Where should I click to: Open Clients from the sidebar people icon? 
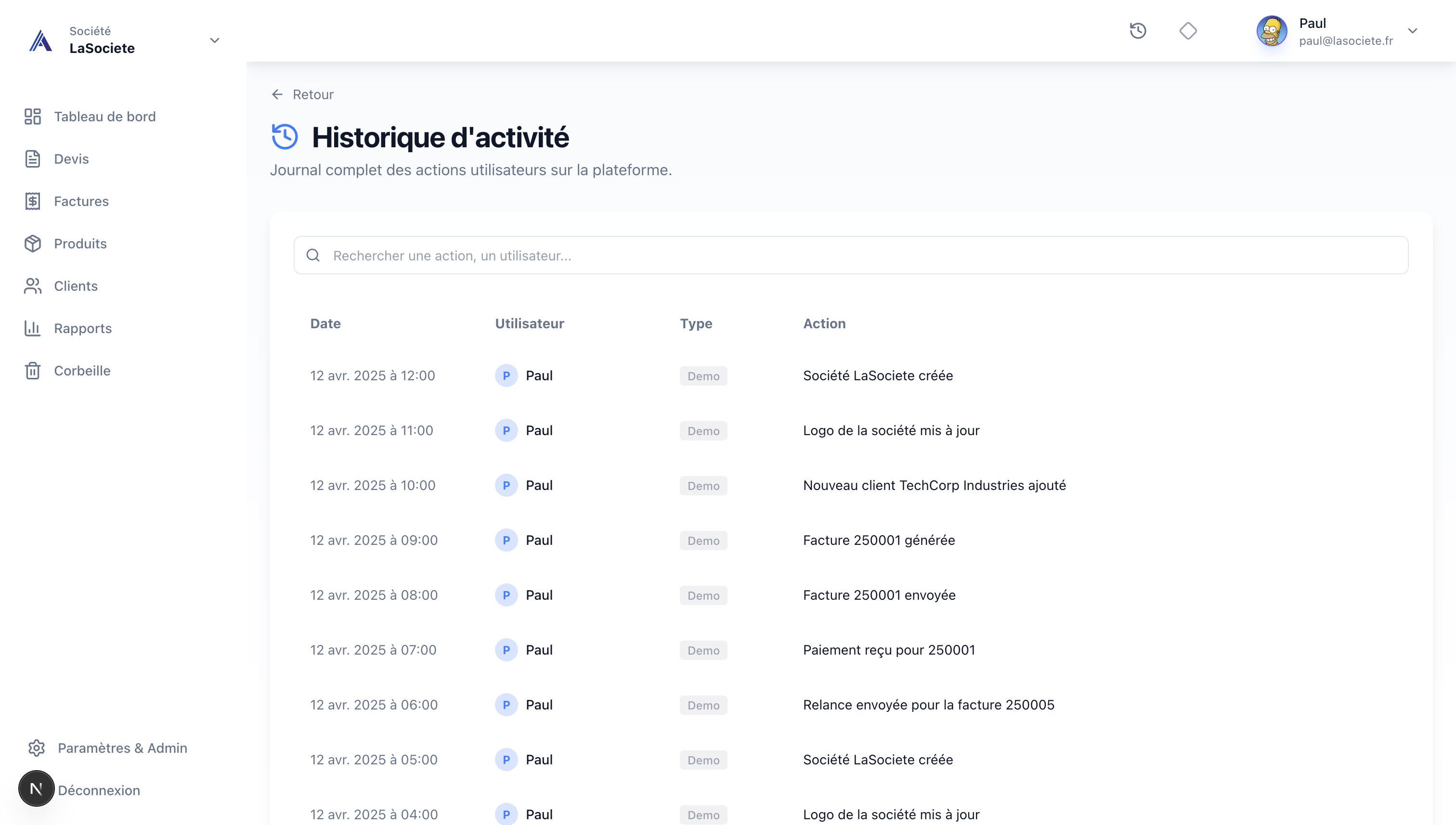coord(32,286)
